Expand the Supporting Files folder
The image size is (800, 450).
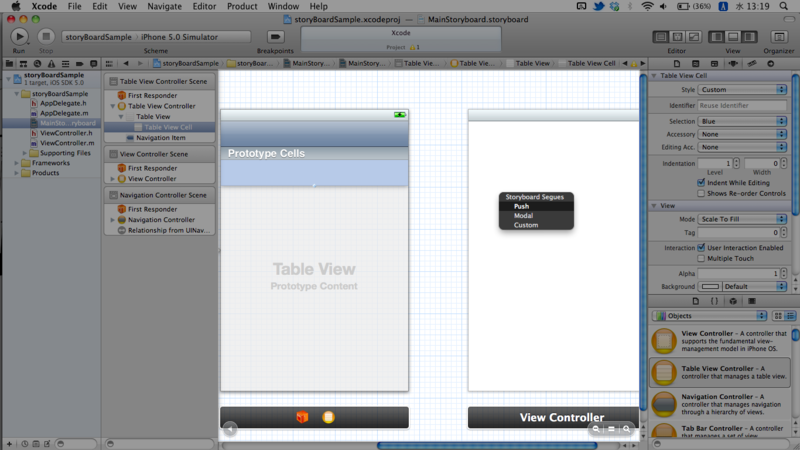pyautogui.click(x=24, y=153)
